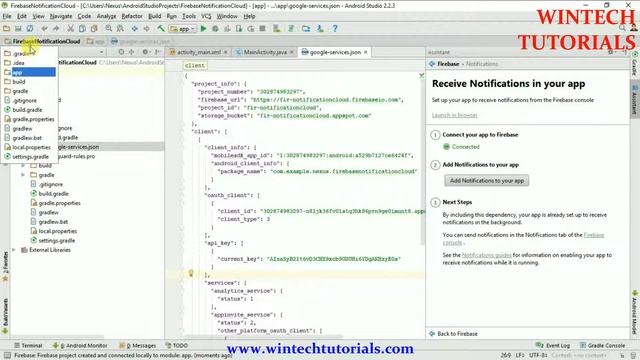This screenshot has height=360, width=640.
Task: Switch to the MainActivity.java editor tab
Action: [265, 52]
